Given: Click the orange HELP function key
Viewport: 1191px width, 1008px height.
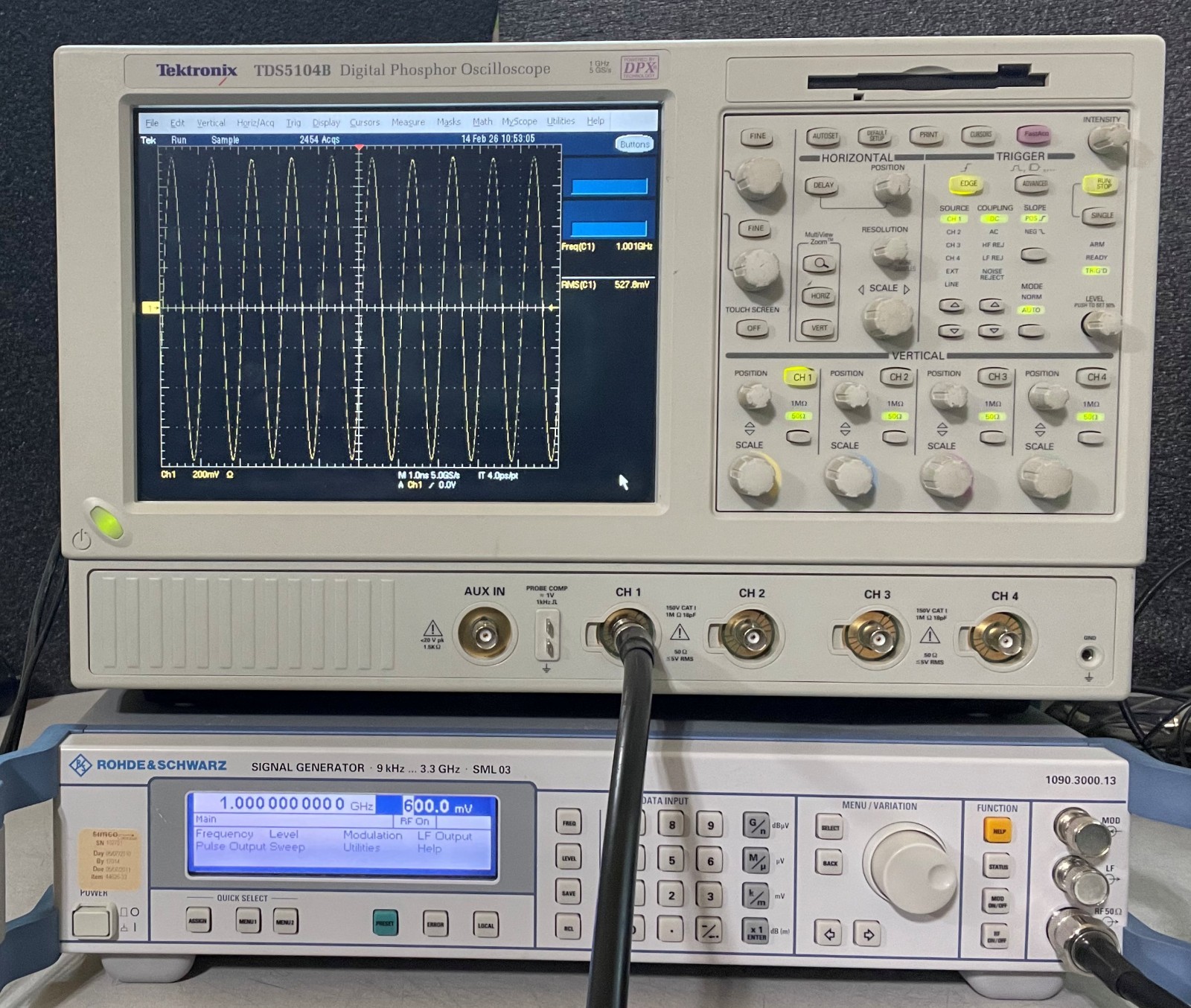Looking at the screenshot, I should (997, 832).
